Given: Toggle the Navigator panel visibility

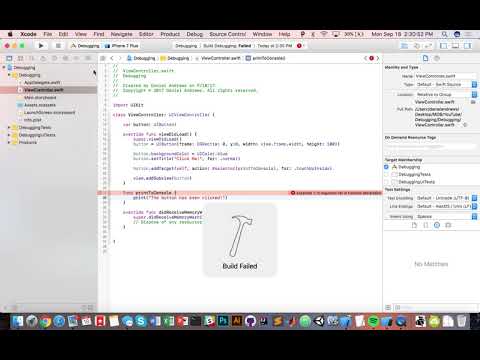Looking at the screenshot, I should [x=444, y=46].
